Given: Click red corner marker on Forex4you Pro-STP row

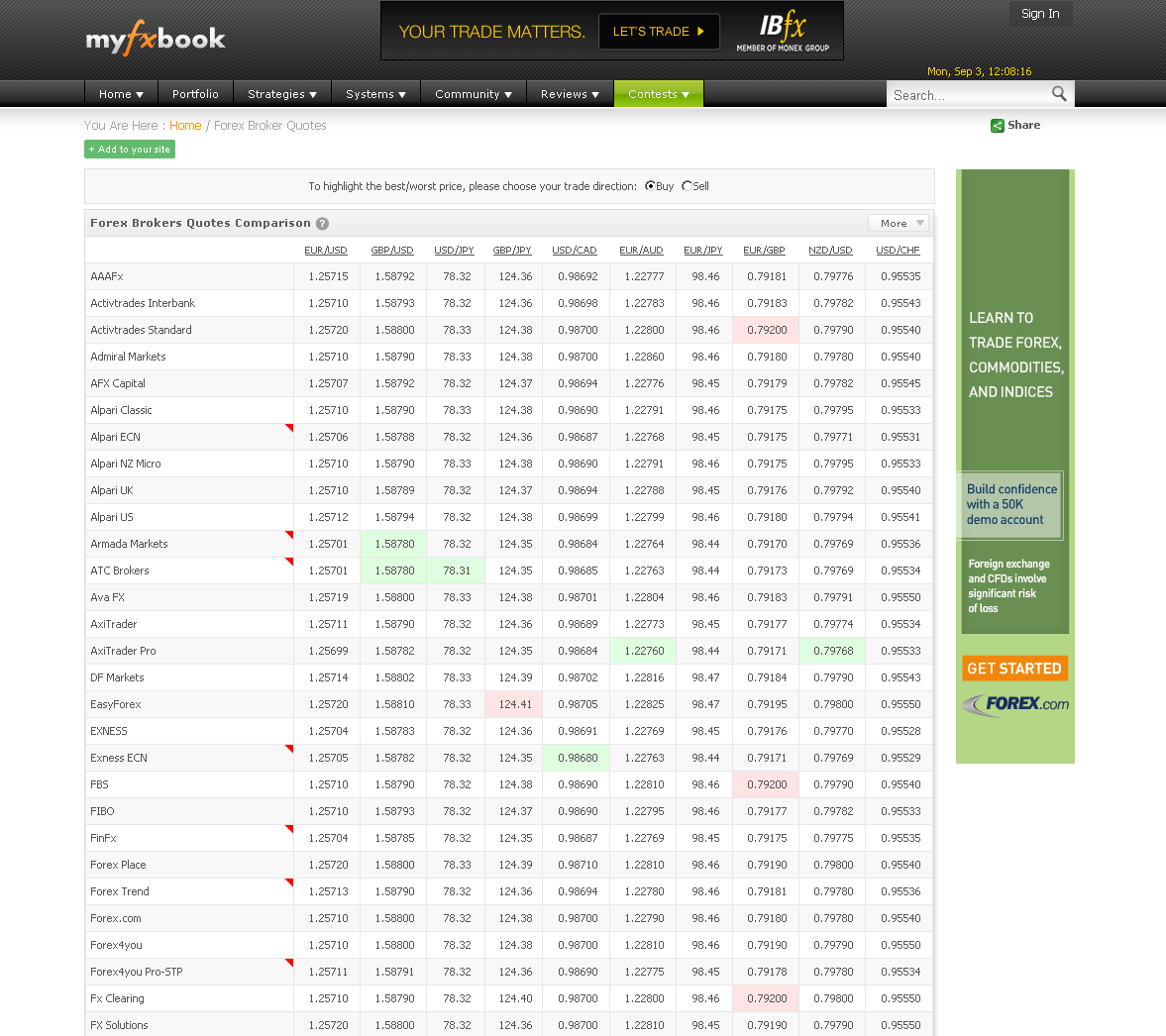Looking at the screenshot, I should [289, 963].
